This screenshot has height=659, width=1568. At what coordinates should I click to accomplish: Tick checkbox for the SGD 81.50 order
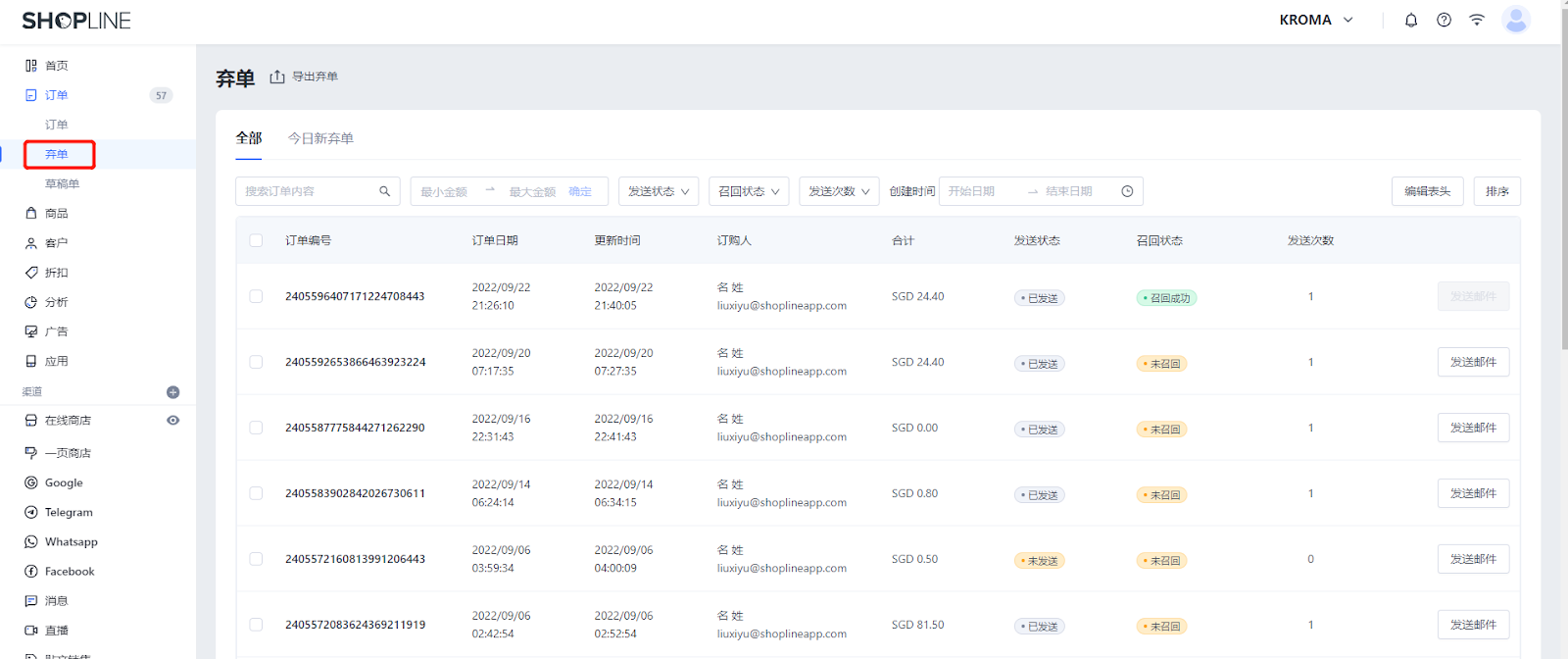tap(256, 625)
